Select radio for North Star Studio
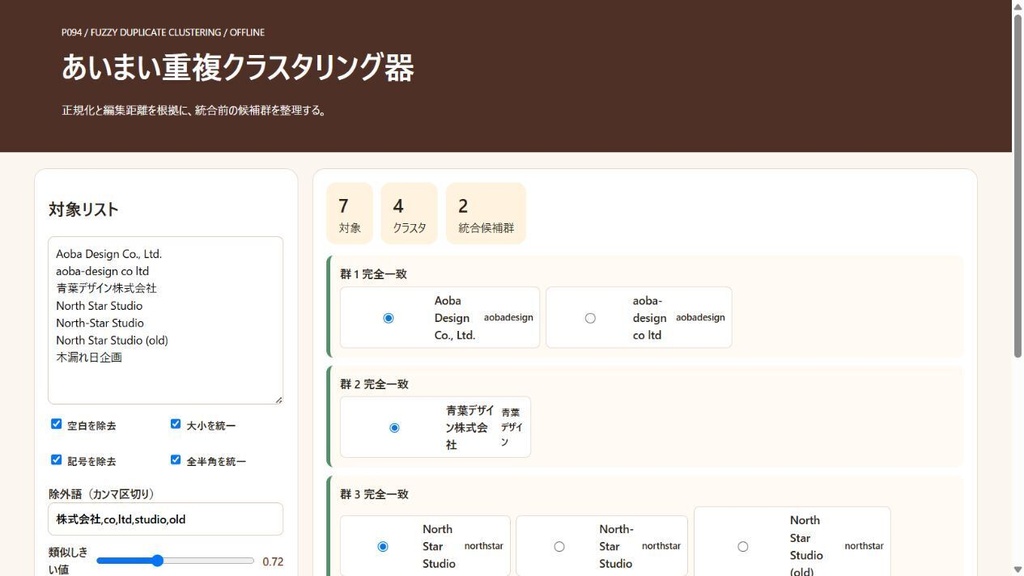 click(383, 547)
